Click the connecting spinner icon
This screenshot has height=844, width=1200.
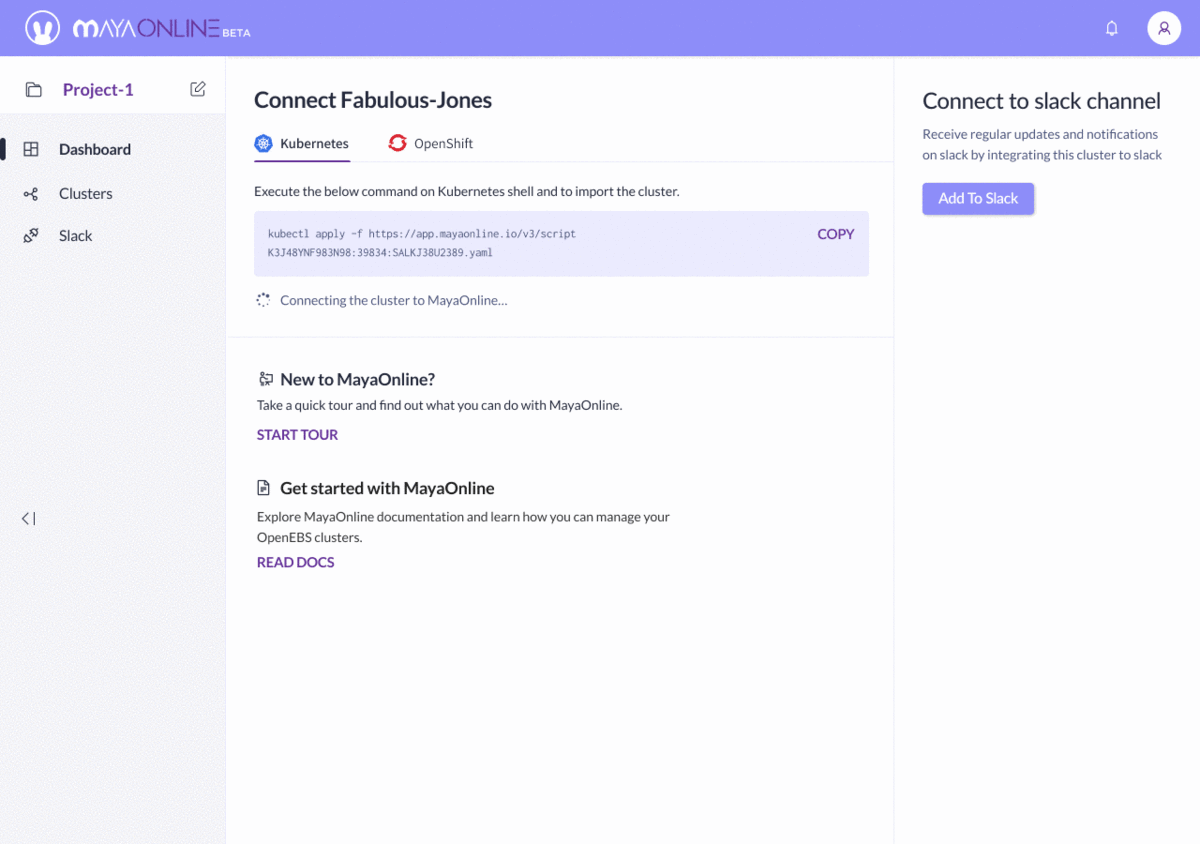[263, 300]
